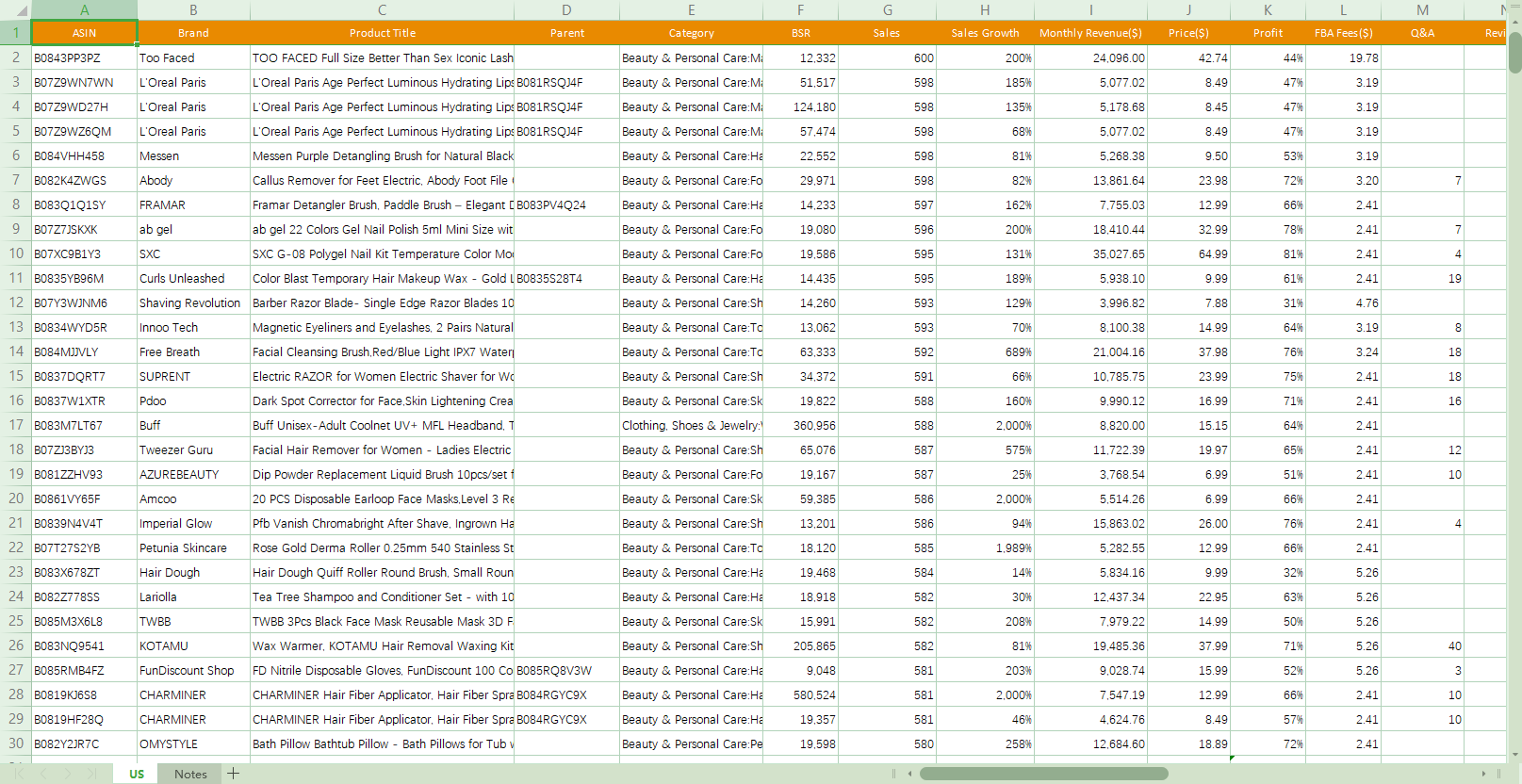Viewport: 1522px width, 784px height.
Task: Click vertical scrollbar down arrow
Action: coord(1514,754)
